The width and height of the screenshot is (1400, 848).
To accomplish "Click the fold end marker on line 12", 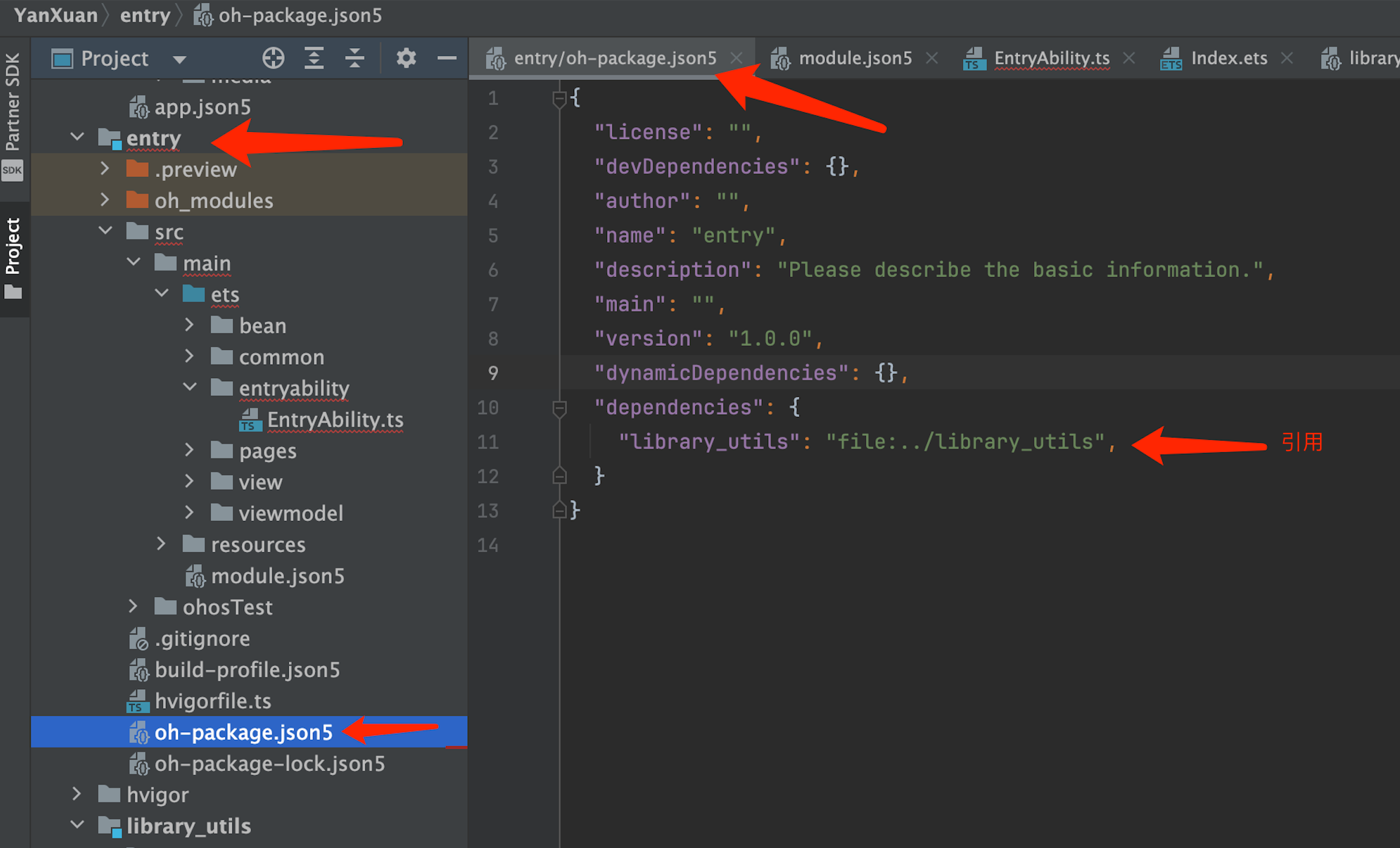I will click(559, 476).
